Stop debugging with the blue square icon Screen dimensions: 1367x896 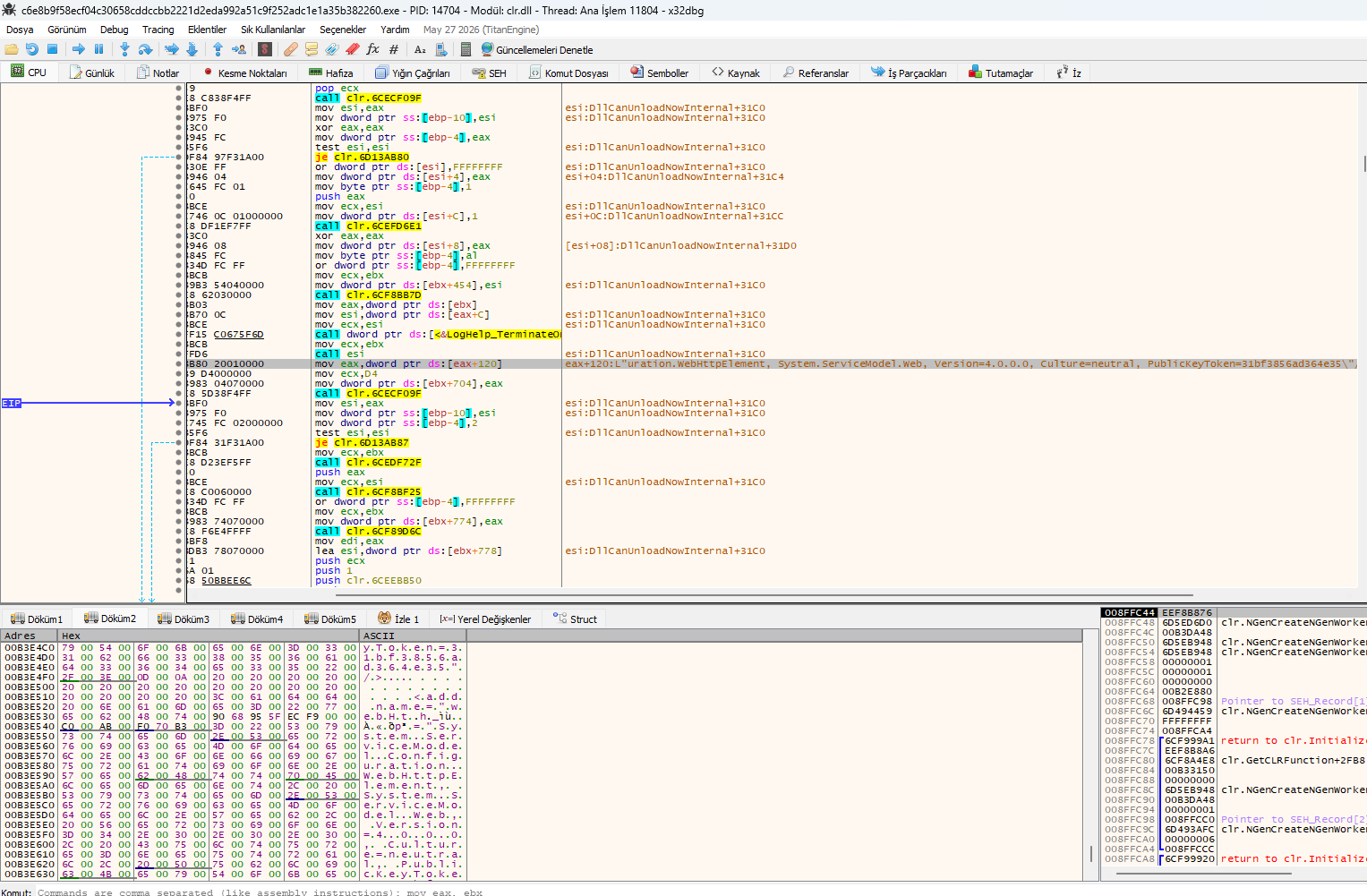pos(53,49)
